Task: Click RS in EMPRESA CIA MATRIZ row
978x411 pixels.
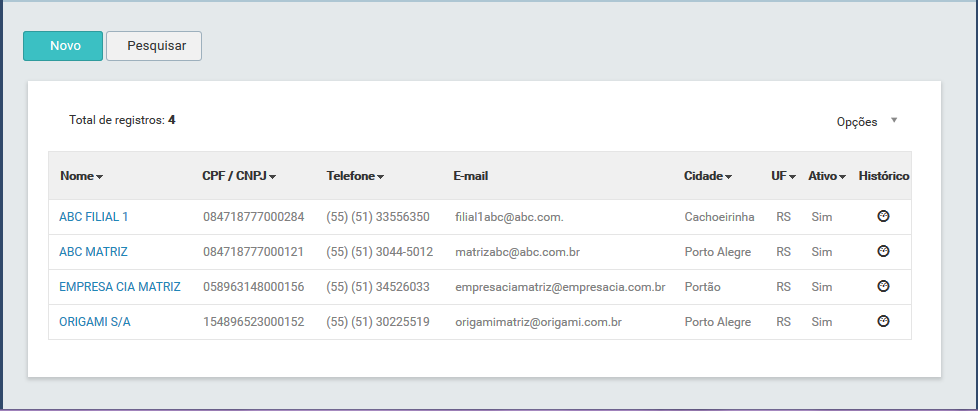Action: pos(783,287)
